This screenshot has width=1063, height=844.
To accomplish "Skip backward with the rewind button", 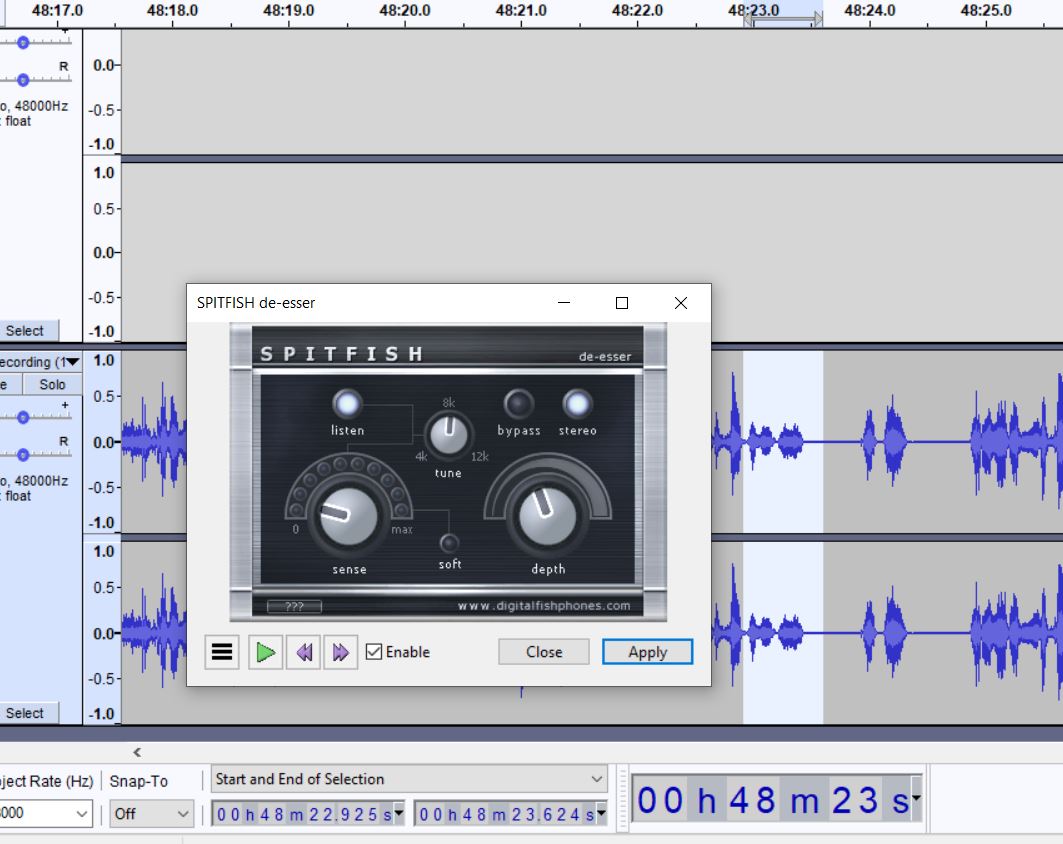I will (304, 652).
